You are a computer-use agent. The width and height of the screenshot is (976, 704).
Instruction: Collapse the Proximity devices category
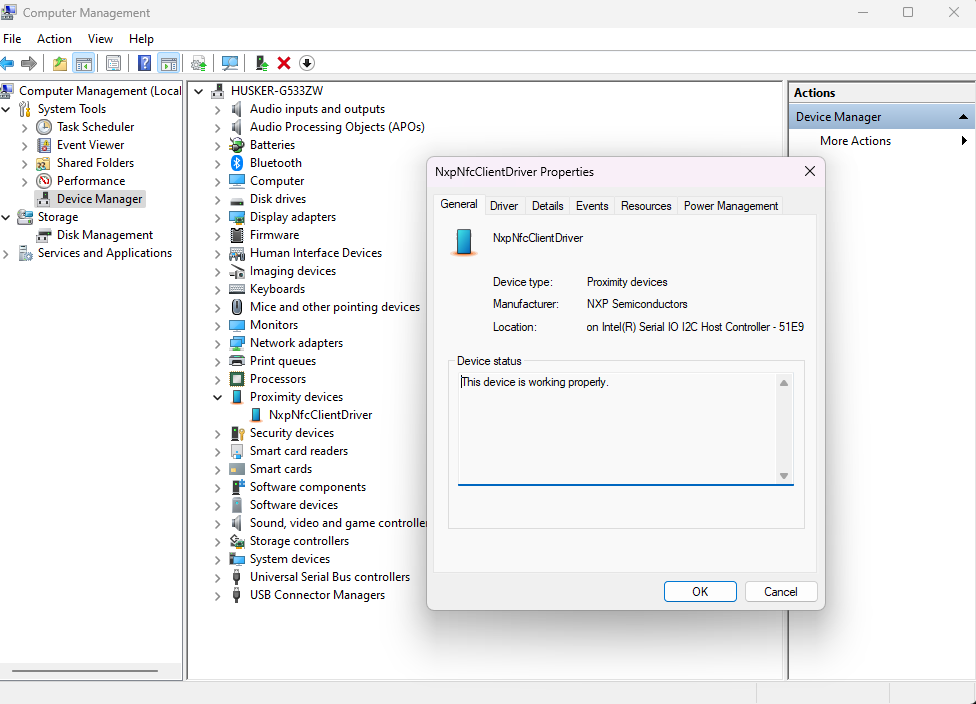click(218, 396)
